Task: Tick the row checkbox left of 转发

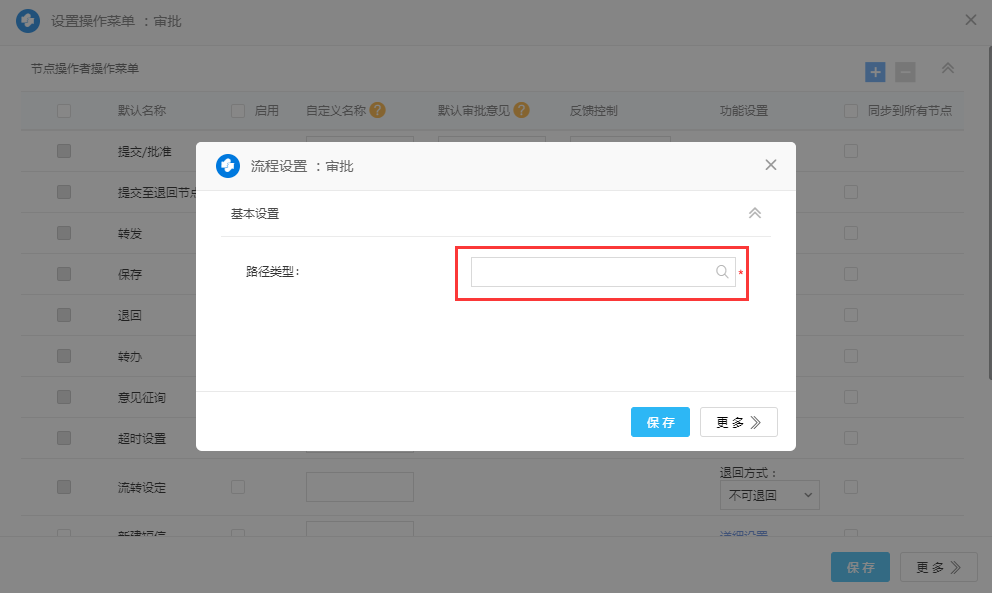Action: 64,233
